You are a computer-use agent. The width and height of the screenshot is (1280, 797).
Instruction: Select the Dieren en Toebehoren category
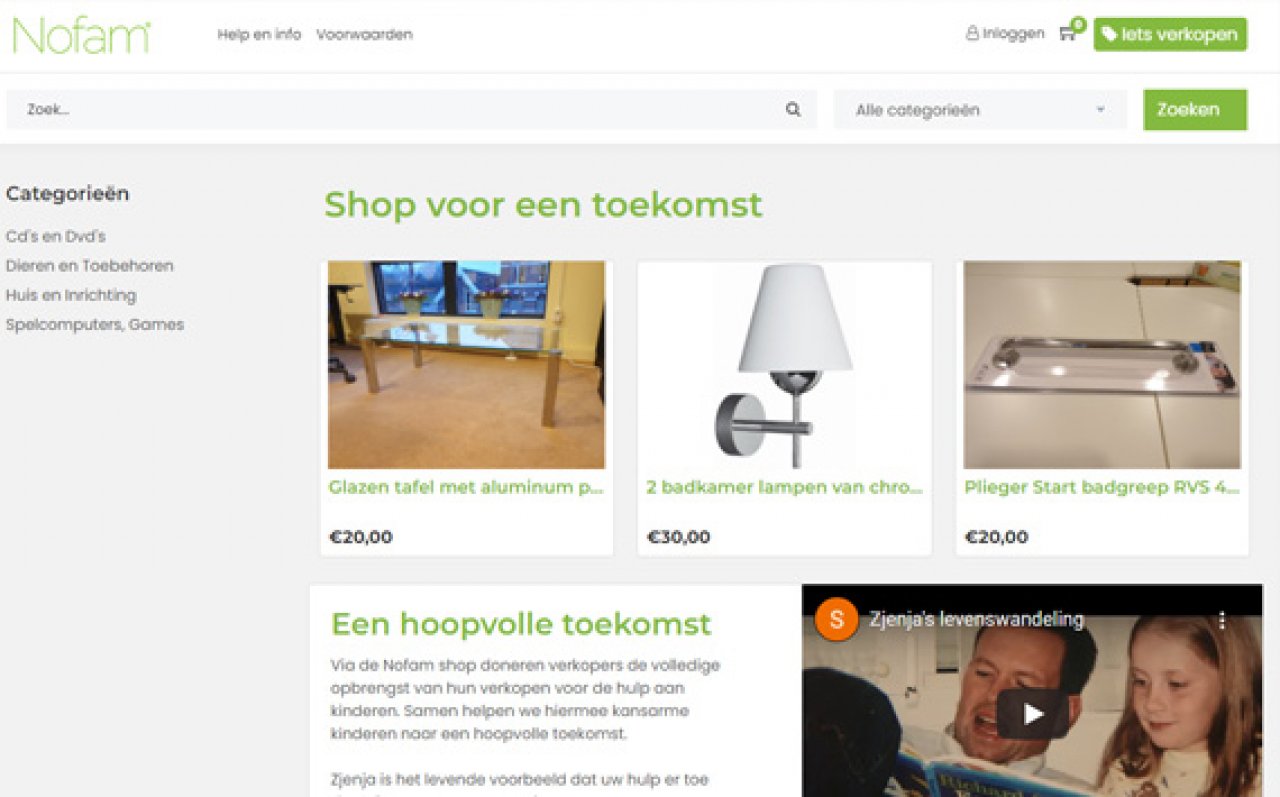89,266
